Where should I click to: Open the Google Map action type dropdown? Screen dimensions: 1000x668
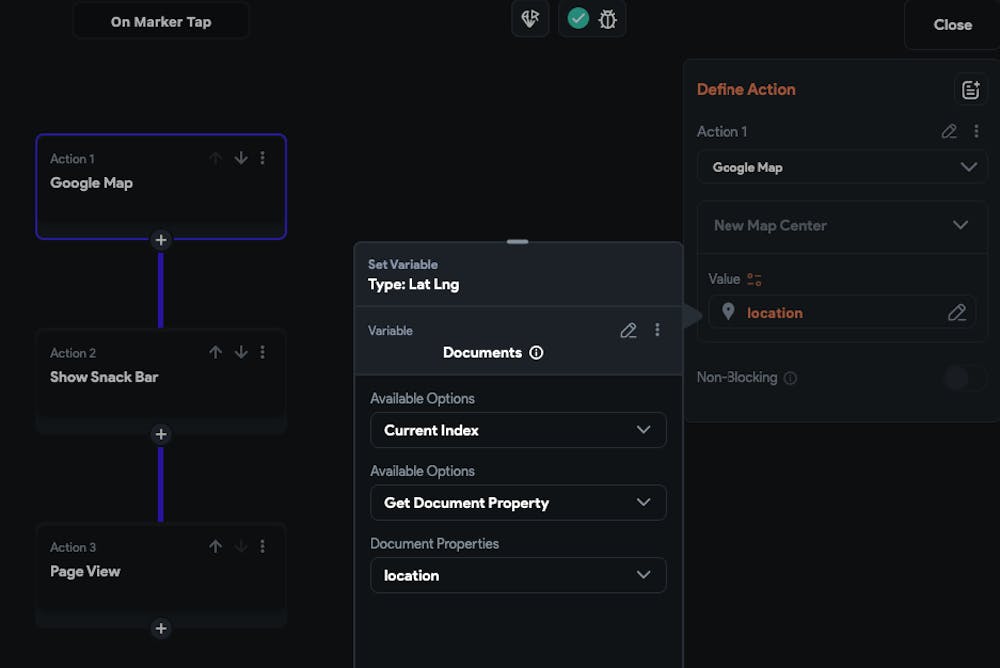point(842,167)
